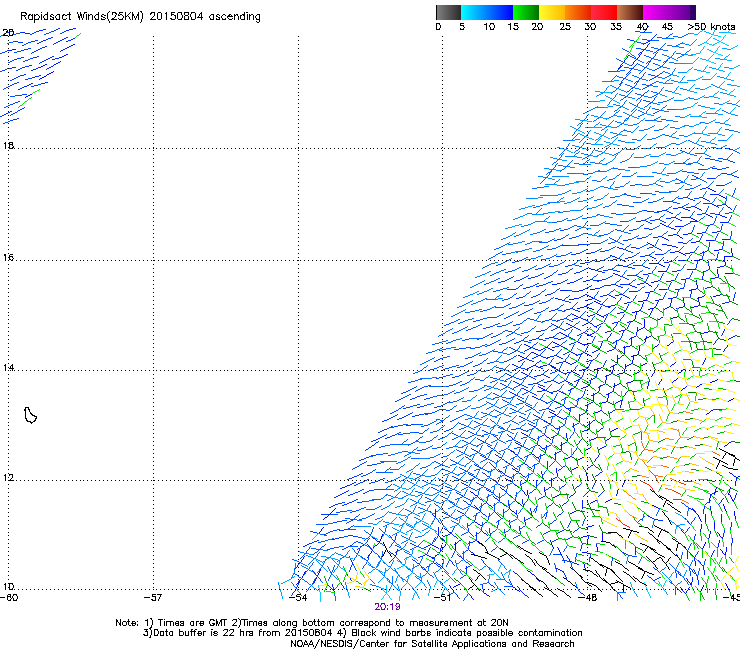Click the longitude axis label '-60'

pos(9,598)
